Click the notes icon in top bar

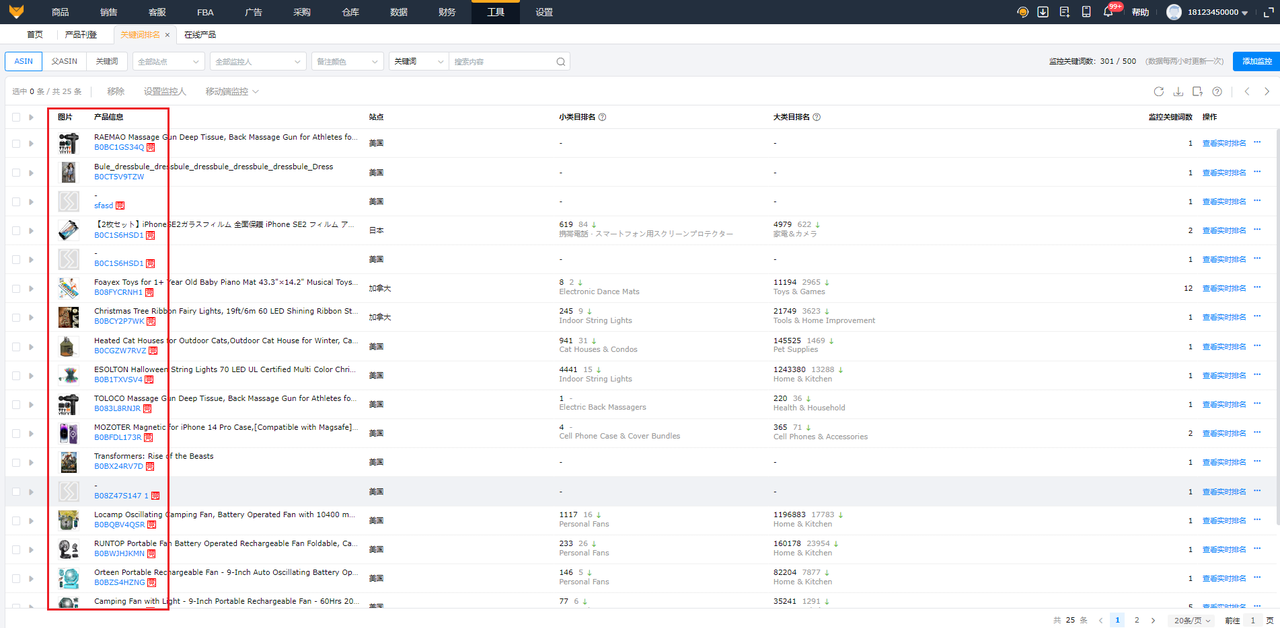pos(1064,12)
